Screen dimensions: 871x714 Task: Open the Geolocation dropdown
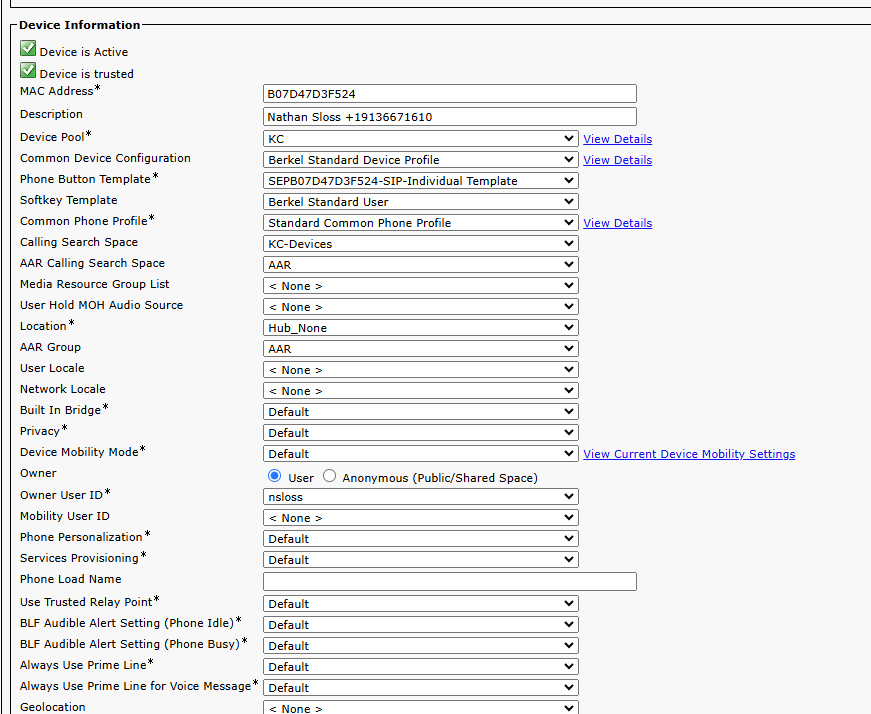point(421,707)
